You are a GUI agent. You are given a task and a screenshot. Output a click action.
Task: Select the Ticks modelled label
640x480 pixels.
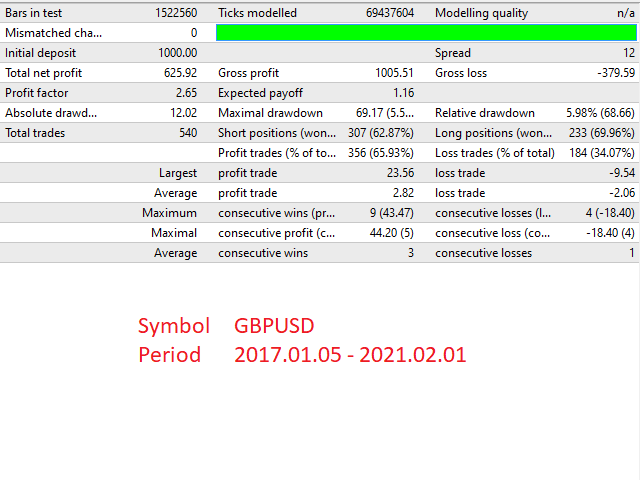258,13
